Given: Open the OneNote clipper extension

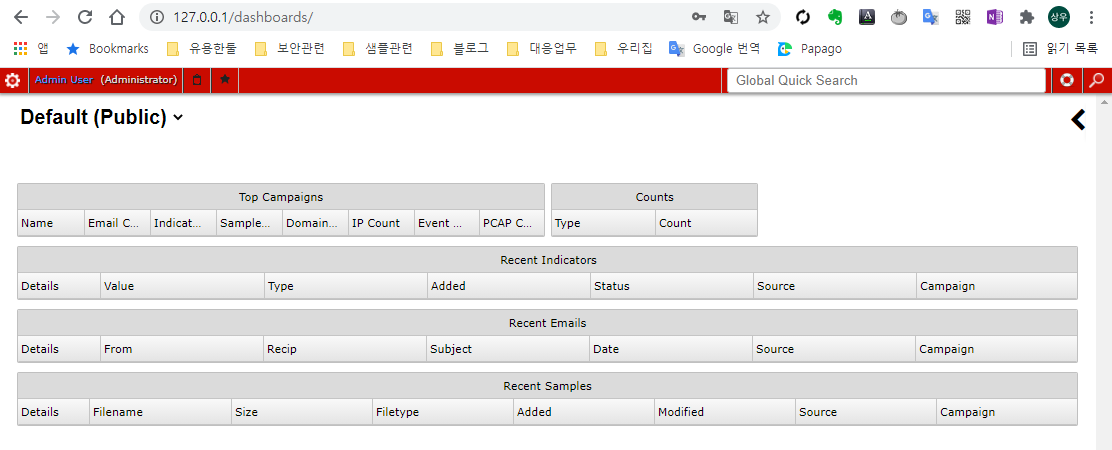Looking at the screenshot, I should (x=994, y=17).
